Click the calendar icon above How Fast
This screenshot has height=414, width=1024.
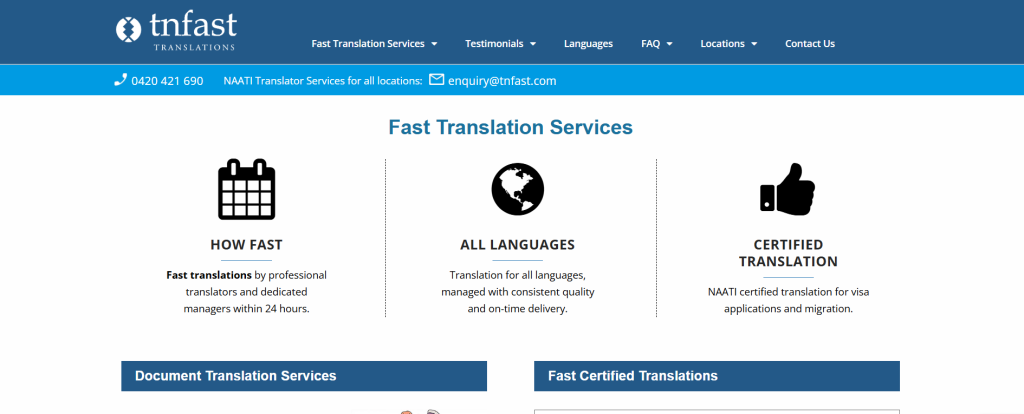pyautogui.click(x=246, y=189)
